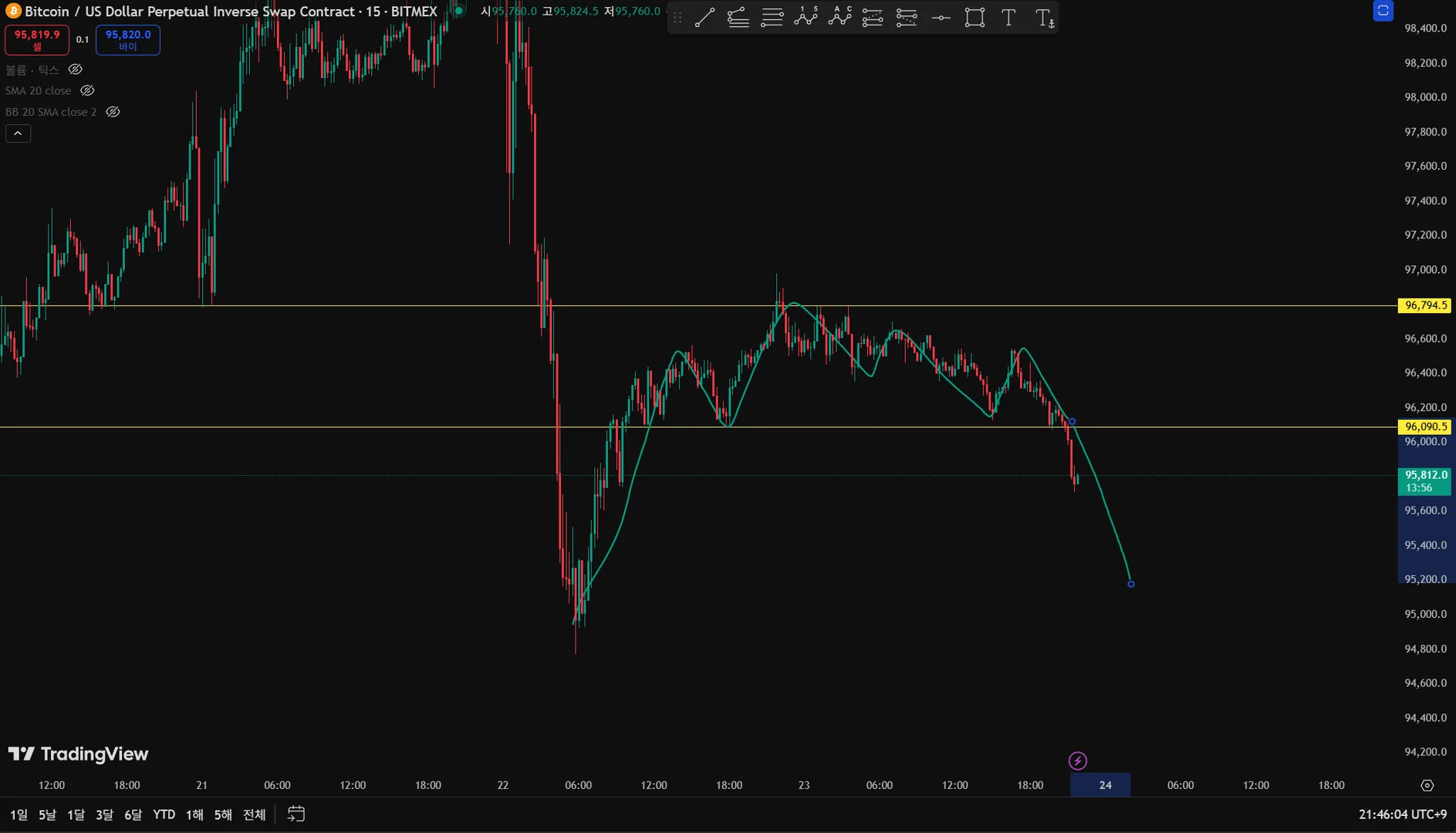Open timezone menu showing UTC+9
This screenshot has width=1456, height=833.
pyautogui.click(x=1403, y=814)
